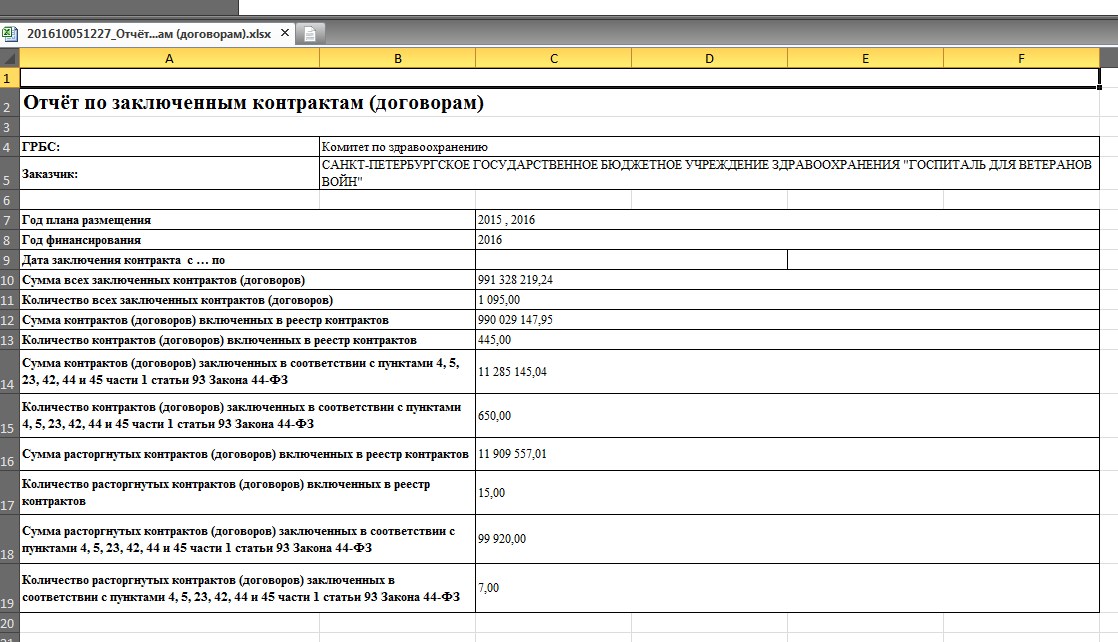Click 'Количество расторгнутых контрактов включенных в реестр' cell
The width and height of the screenshot is (1118, 642).
point(247,492)
